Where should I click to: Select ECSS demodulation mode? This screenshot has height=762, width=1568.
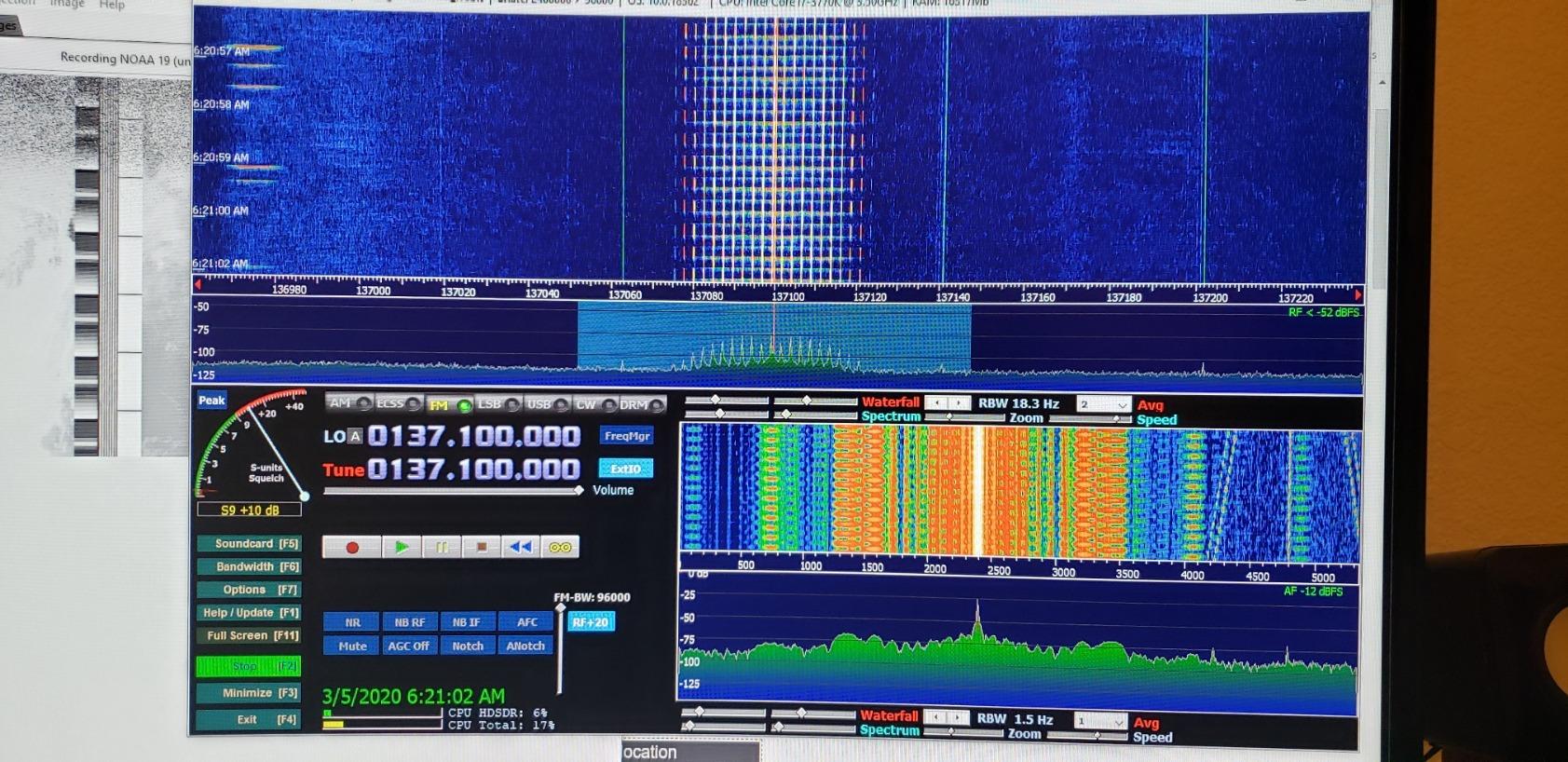(398, 403)
